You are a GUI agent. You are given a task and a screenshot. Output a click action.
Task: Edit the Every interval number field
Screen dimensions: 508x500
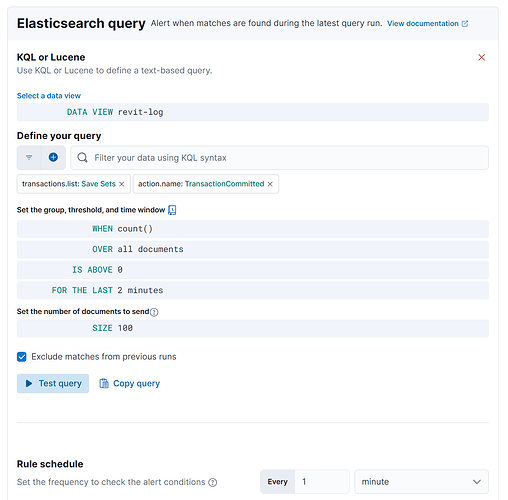click(x=322, y=482)
